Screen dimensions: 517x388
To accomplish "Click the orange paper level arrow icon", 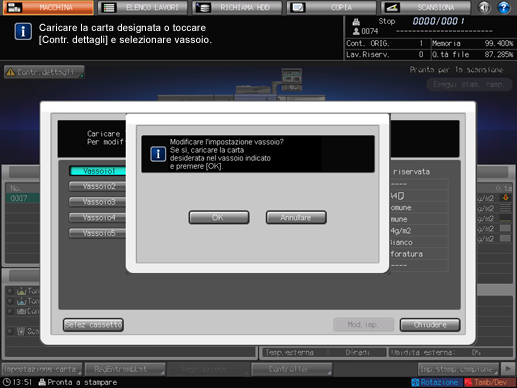I will click(x=506, y=198).
